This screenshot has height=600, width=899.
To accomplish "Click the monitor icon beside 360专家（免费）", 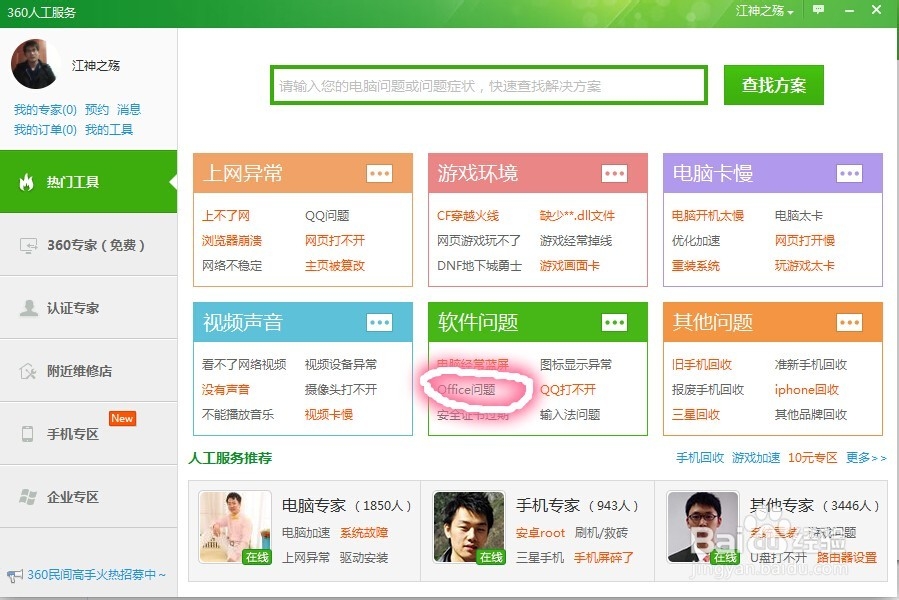I will click(x=28, y=246).
